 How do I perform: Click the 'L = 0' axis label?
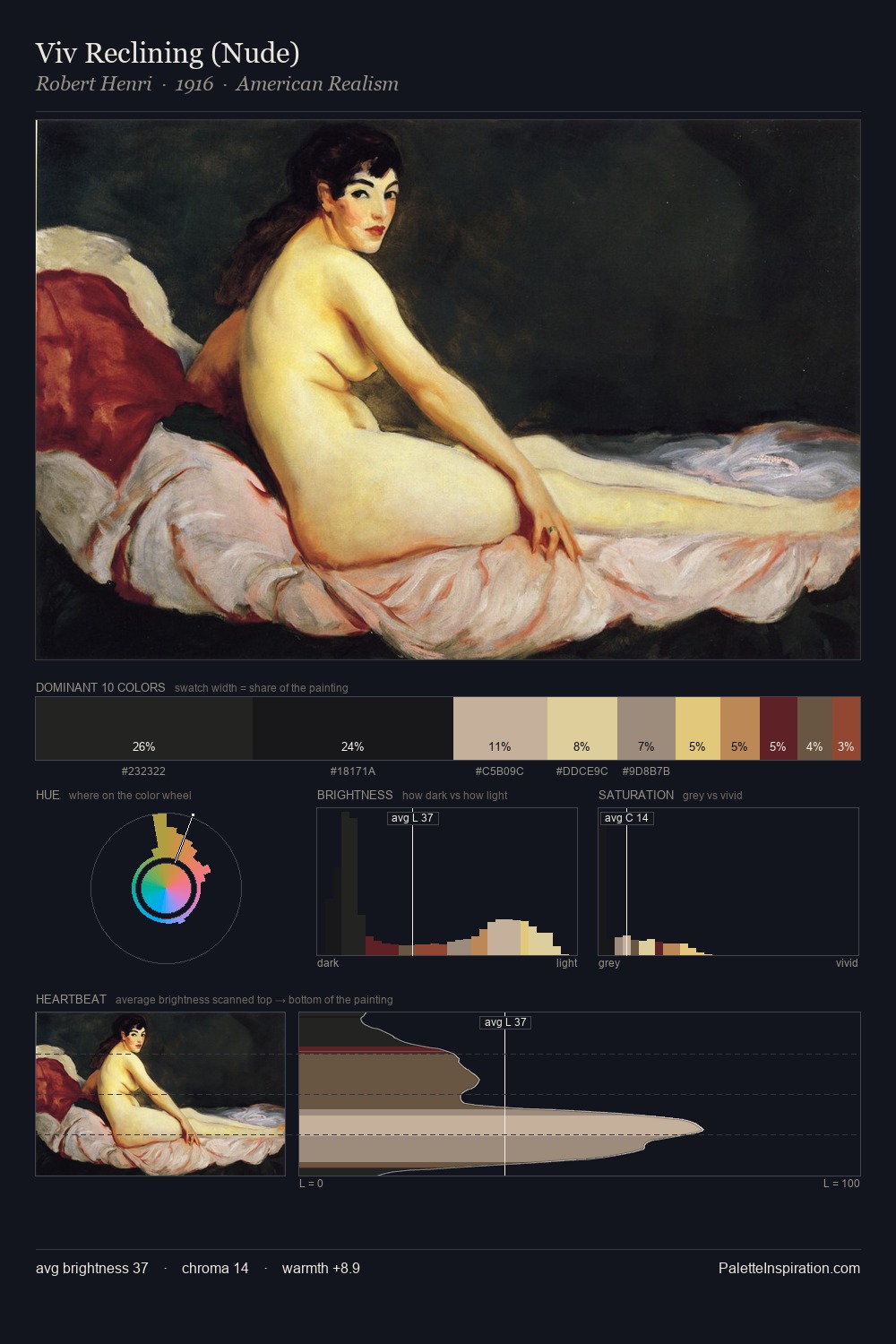311,1184
